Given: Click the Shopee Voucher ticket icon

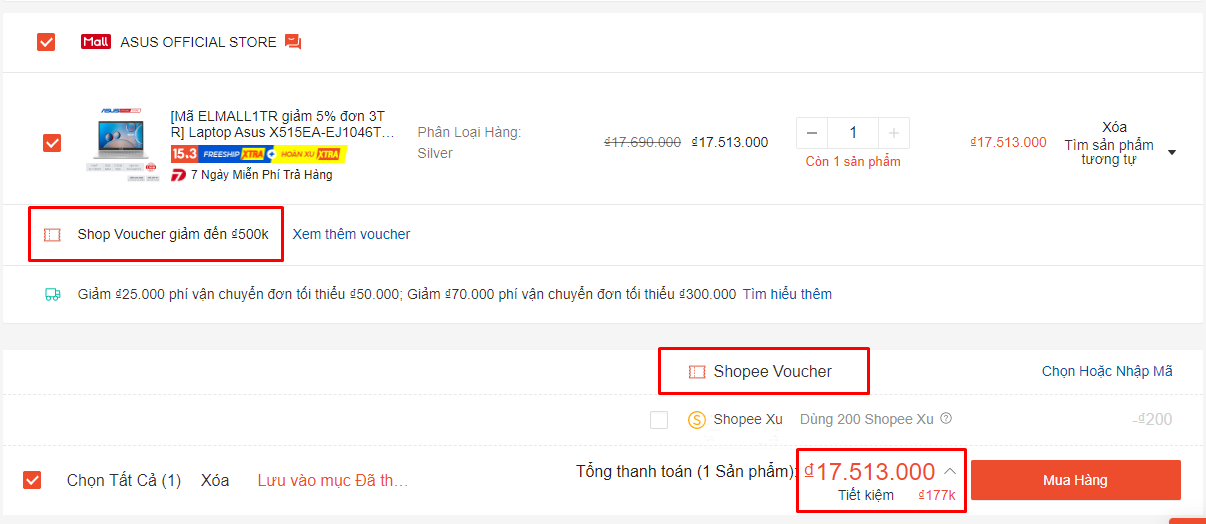Looking at the screenshot, I should click(697, 372).
